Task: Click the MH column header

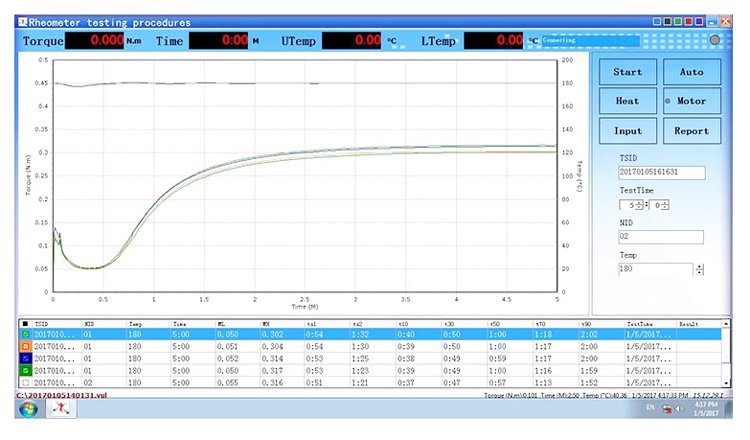Action: (266, 324)
